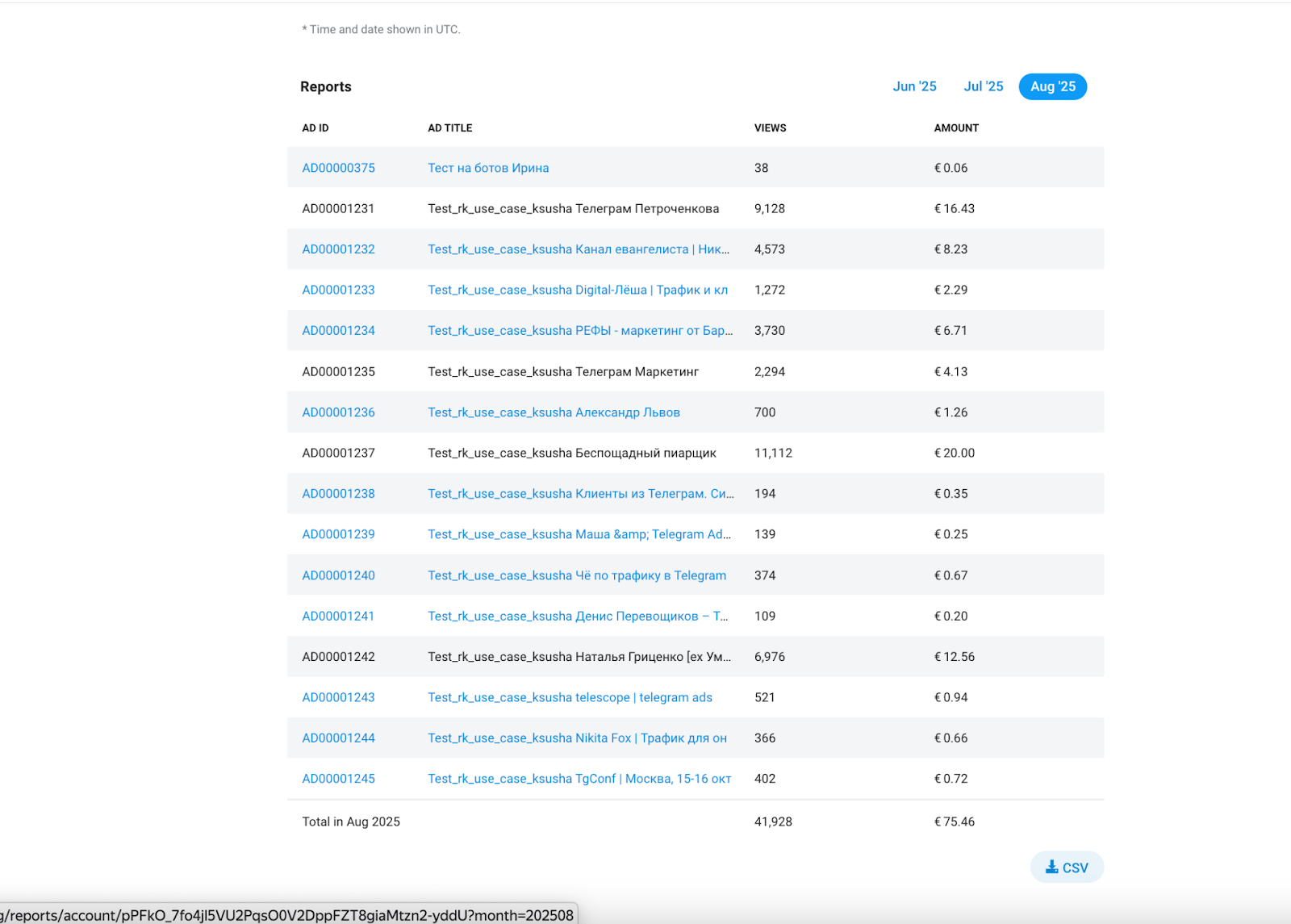
Task: Open ad ID AD00001232
Action: (x=338, y=249)
